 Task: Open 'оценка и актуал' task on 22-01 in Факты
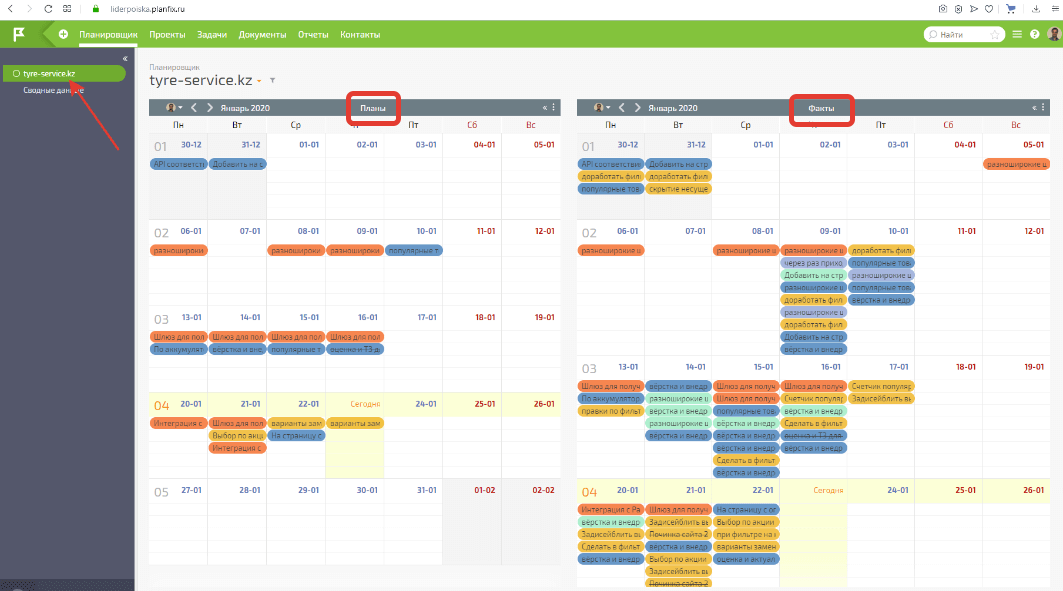pyautogui.click(x=746, y=559)
